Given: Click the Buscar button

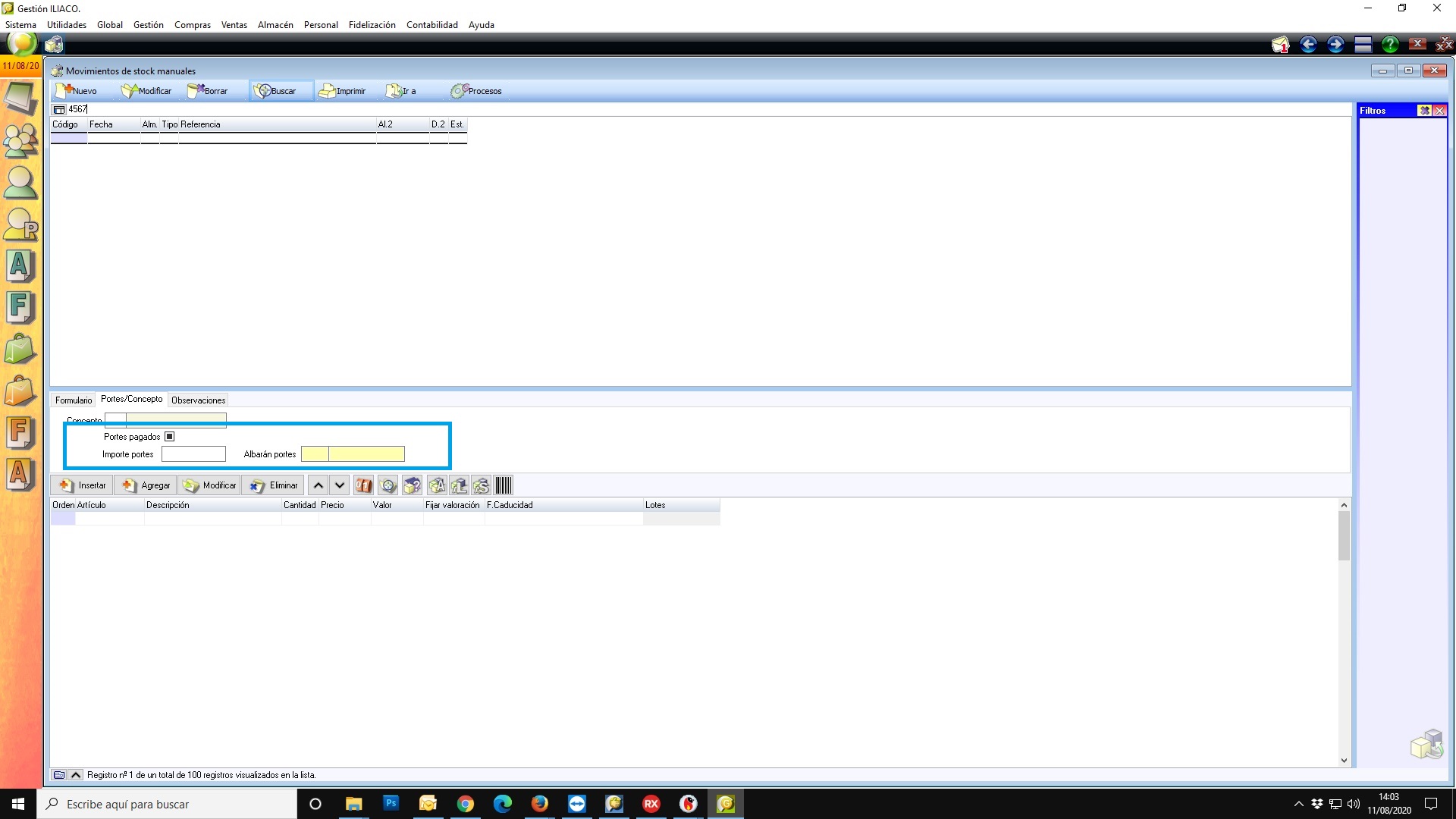Looking at the screenshot, I should [x=281, y=91].
